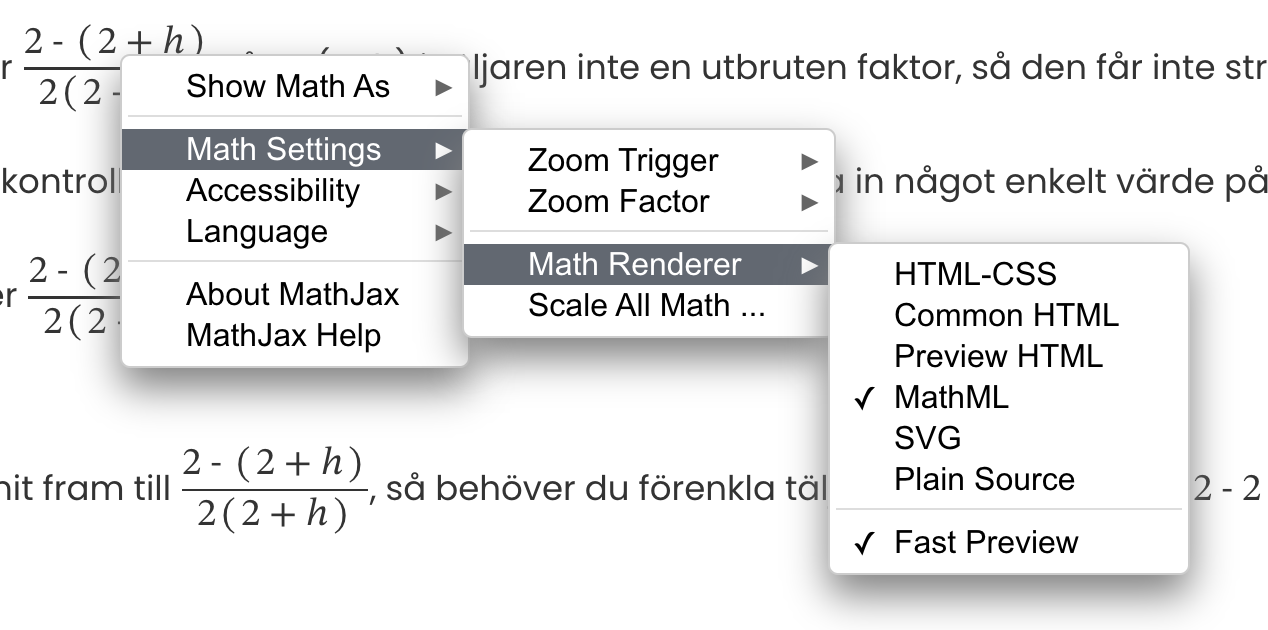Select the checked MathML renderer option
1268x630 pixels.
[x=951, y=397]
